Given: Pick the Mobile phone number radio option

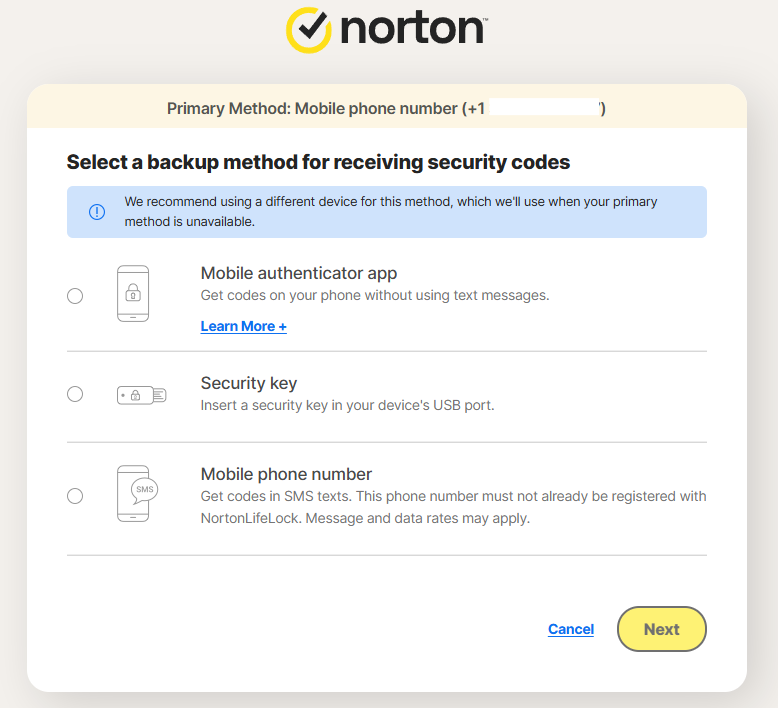Looking at the screenshot, I should coord(75,496).
